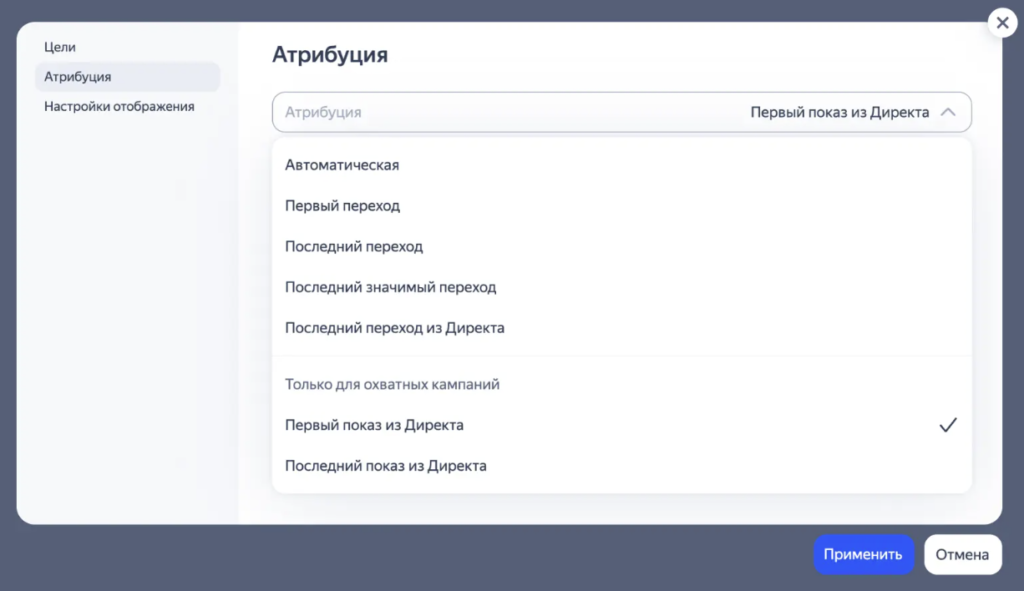
Task: Apply settings using the Применить button
Action: click(x=863, y=554)
